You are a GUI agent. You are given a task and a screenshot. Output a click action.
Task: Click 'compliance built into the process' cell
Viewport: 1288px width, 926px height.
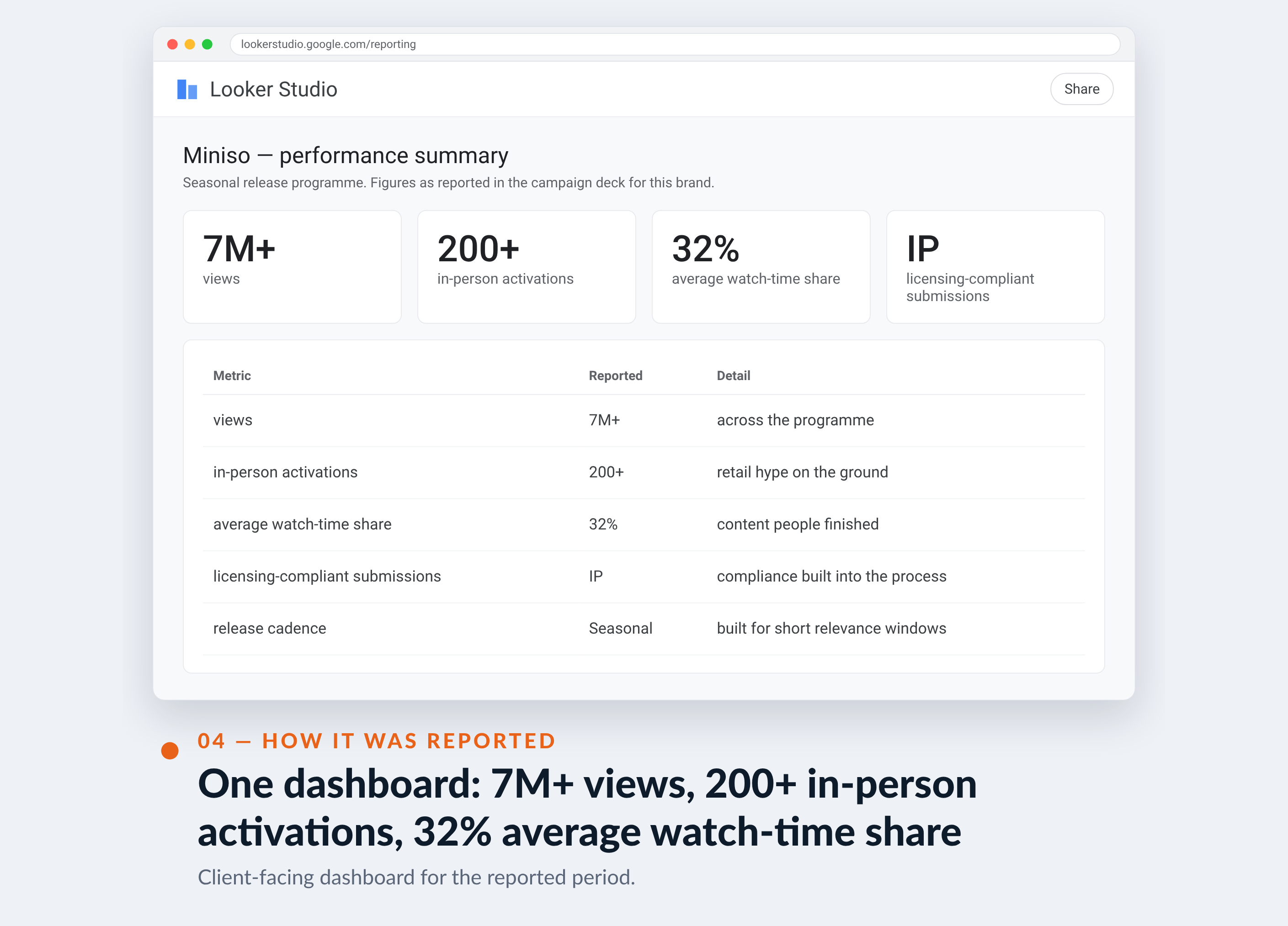(x=831, y=576)
